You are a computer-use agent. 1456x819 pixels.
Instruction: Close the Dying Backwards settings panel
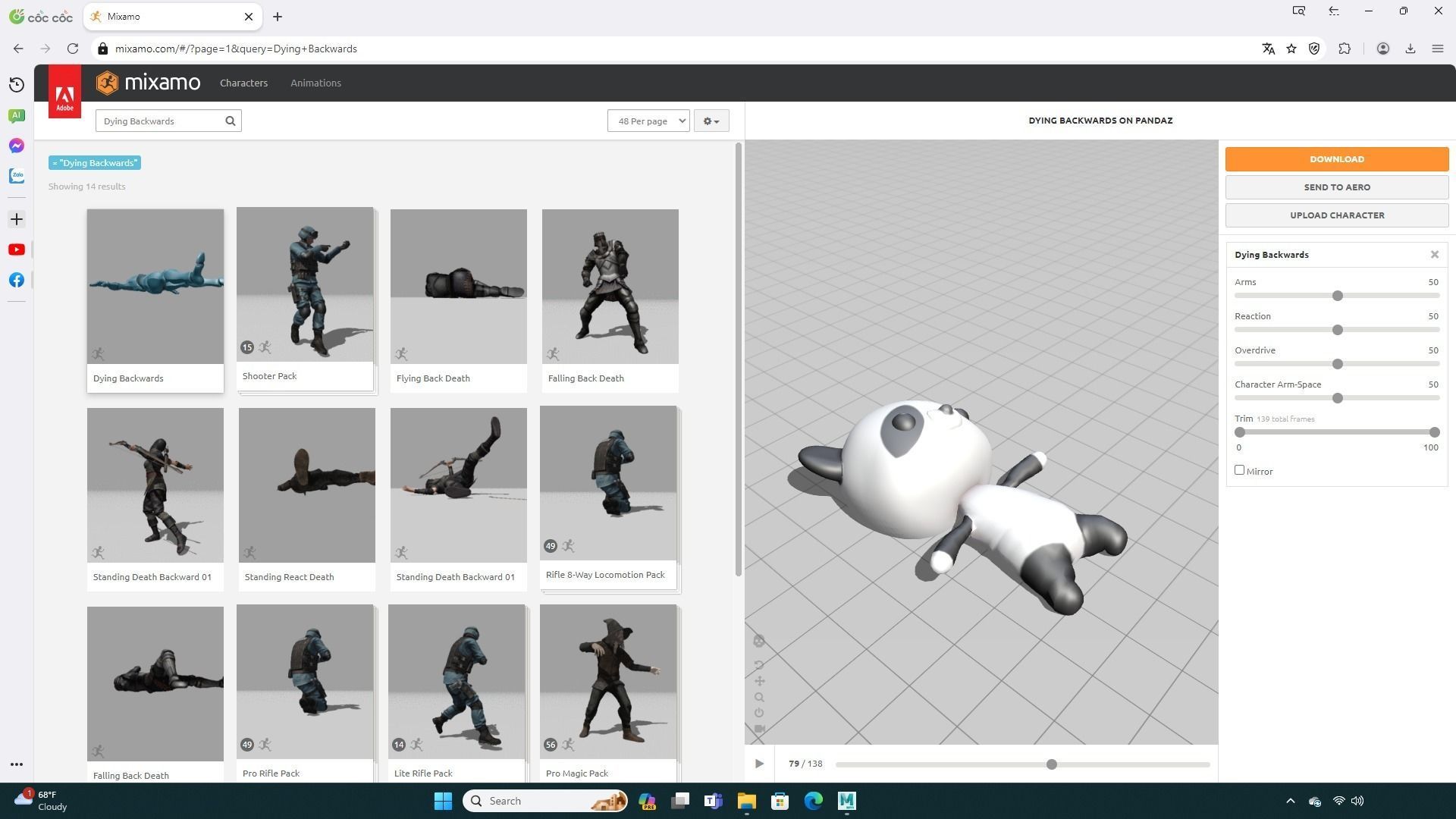tap(1435, 255)
